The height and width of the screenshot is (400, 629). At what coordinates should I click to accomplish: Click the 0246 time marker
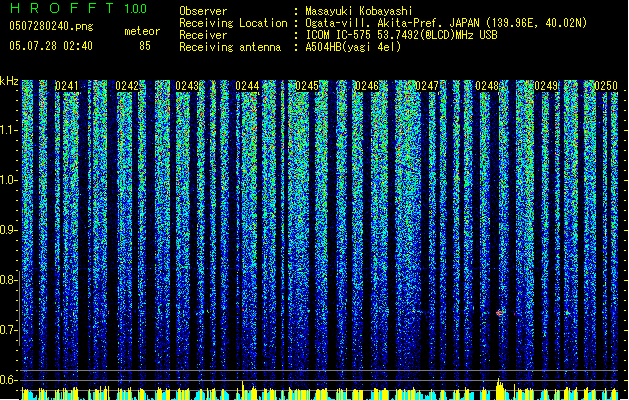click(x=367, y=86)
